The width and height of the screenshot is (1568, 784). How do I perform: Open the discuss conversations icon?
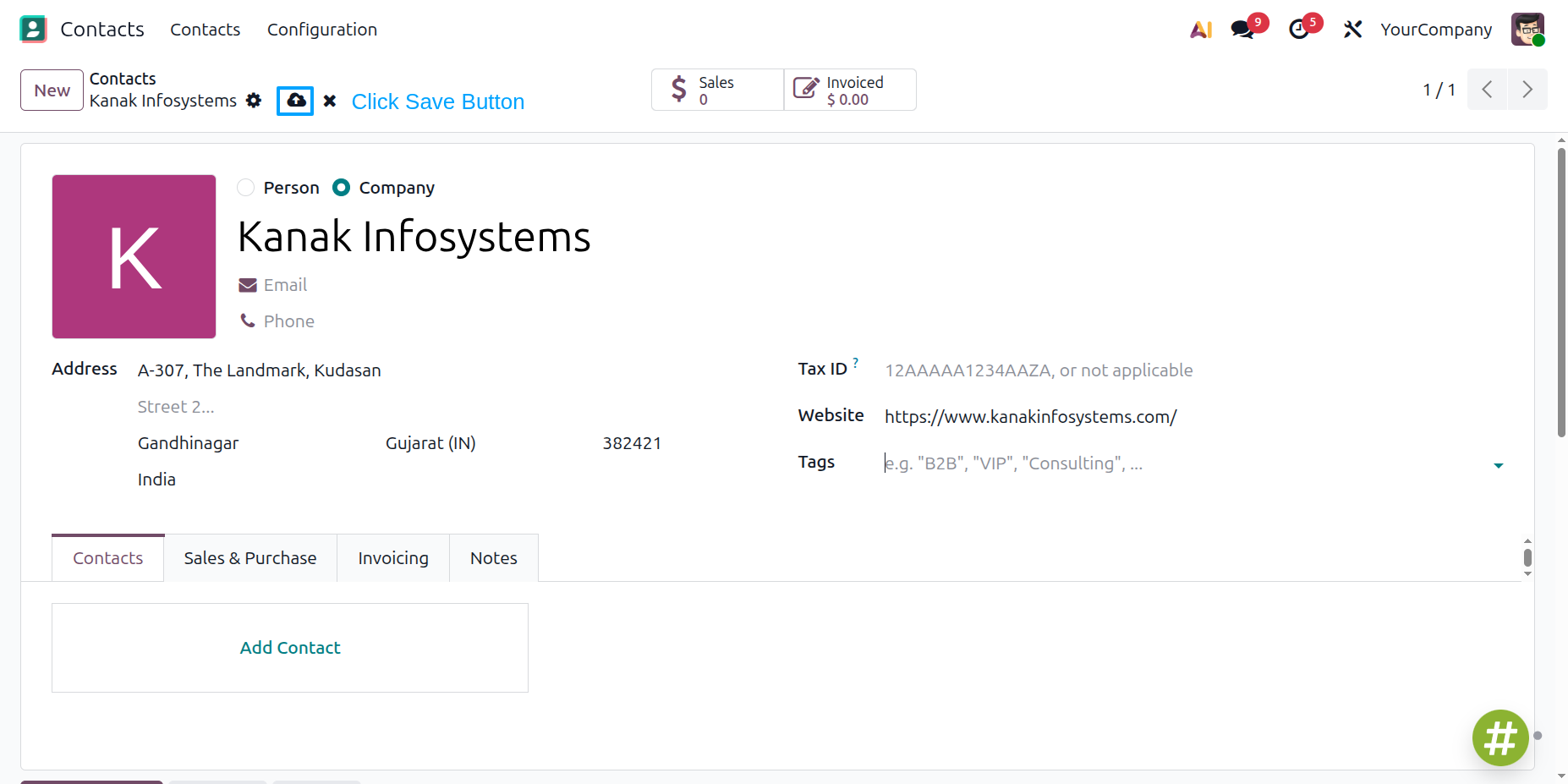1242,30
